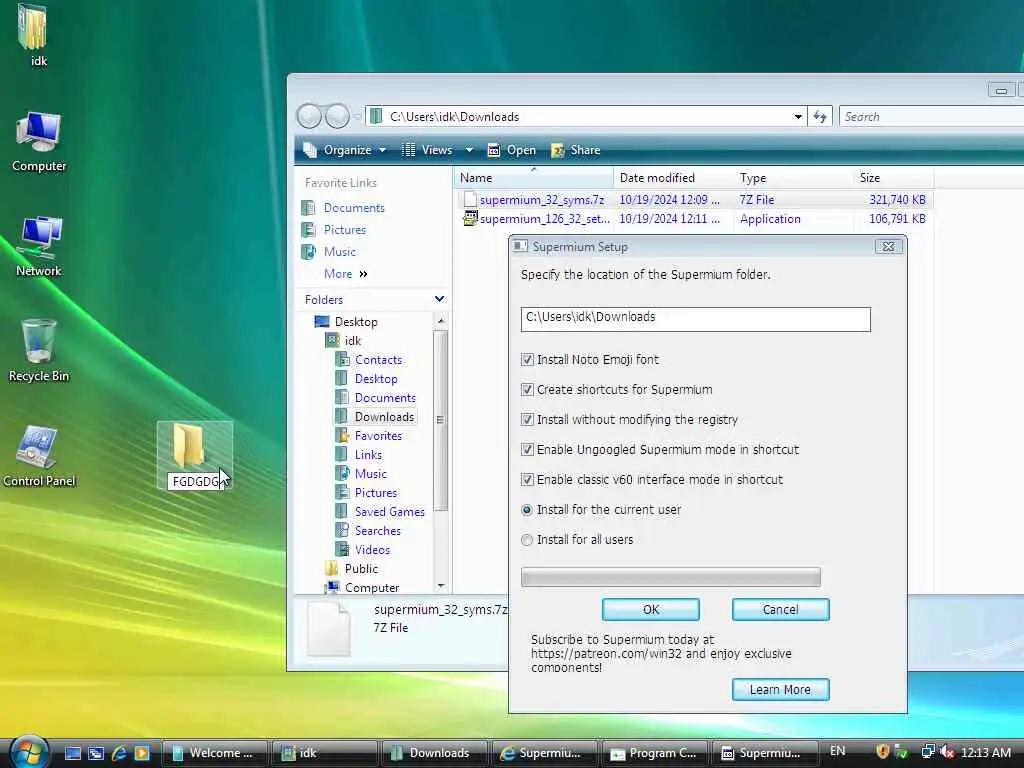Image resolution: width=1024 pixels, height=768 pixels.
Task: Click the installation progress bar
Action: pyautogui.click(x=671, y=577)
